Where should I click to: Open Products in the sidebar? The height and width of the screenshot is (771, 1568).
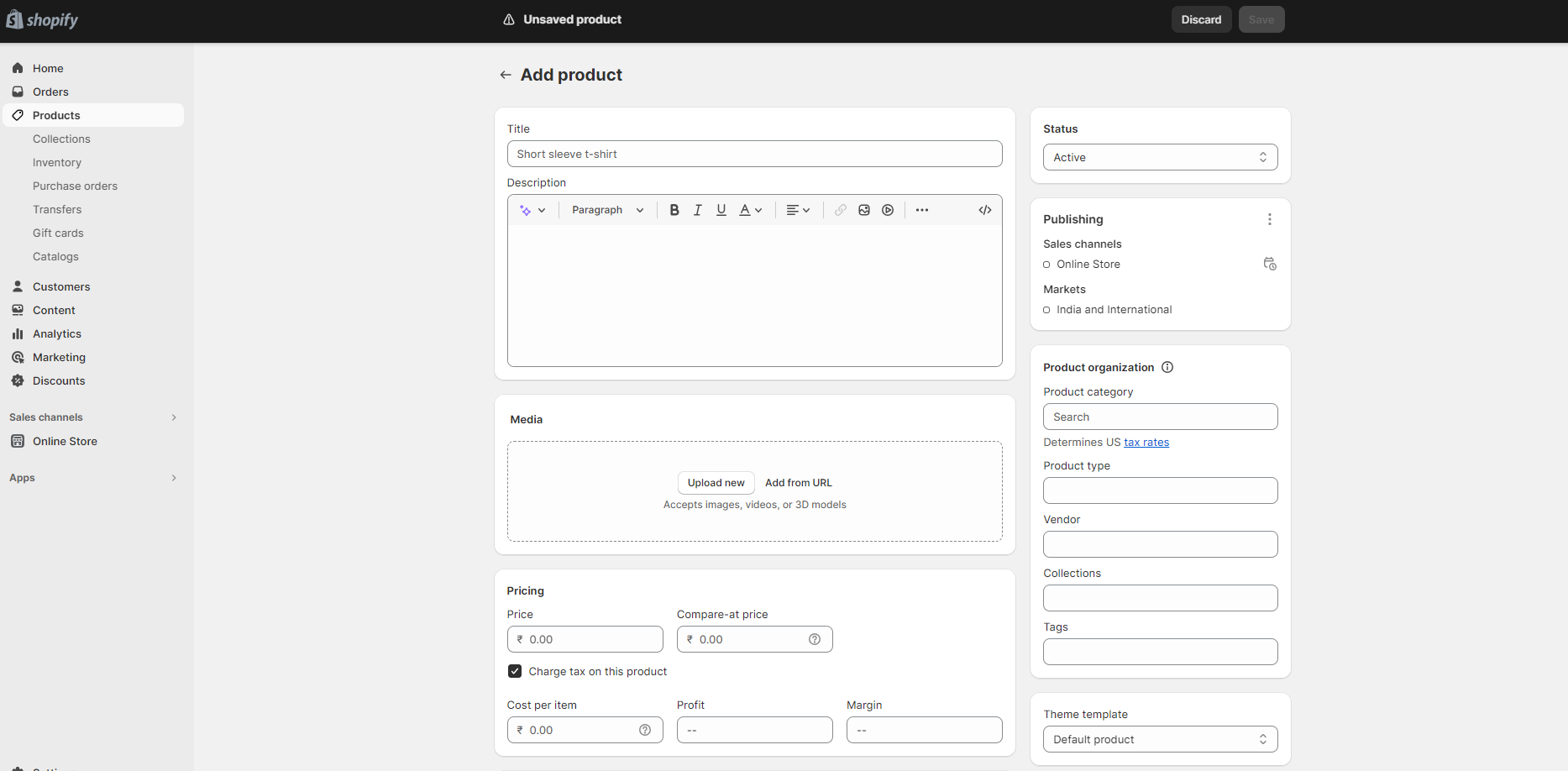coord(93,115)
